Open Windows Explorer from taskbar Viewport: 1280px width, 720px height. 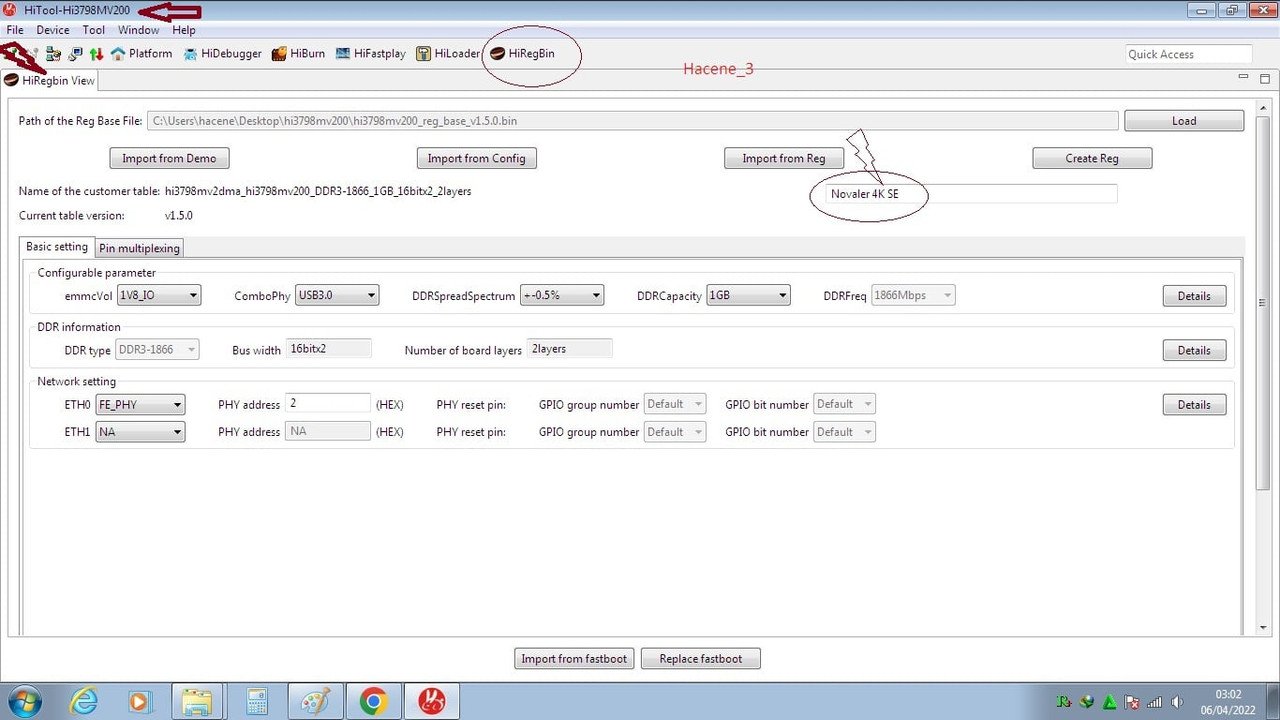(x=198, y=701)
